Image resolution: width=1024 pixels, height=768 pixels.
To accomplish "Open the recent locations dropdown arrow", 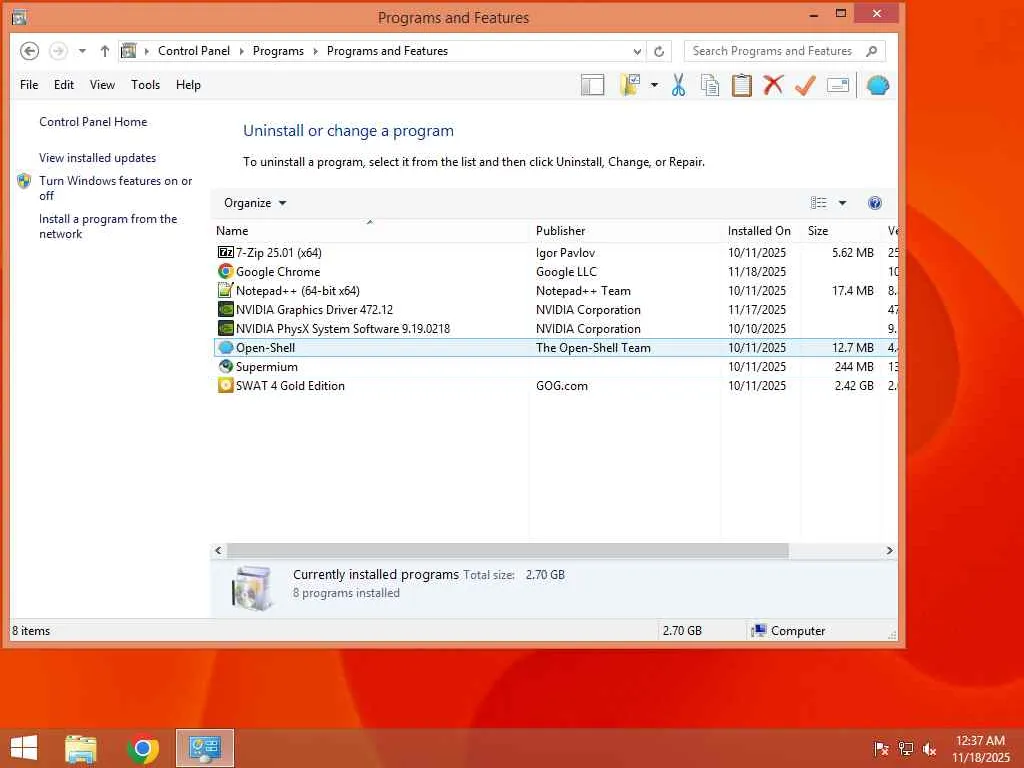I will tap(82, 51).
